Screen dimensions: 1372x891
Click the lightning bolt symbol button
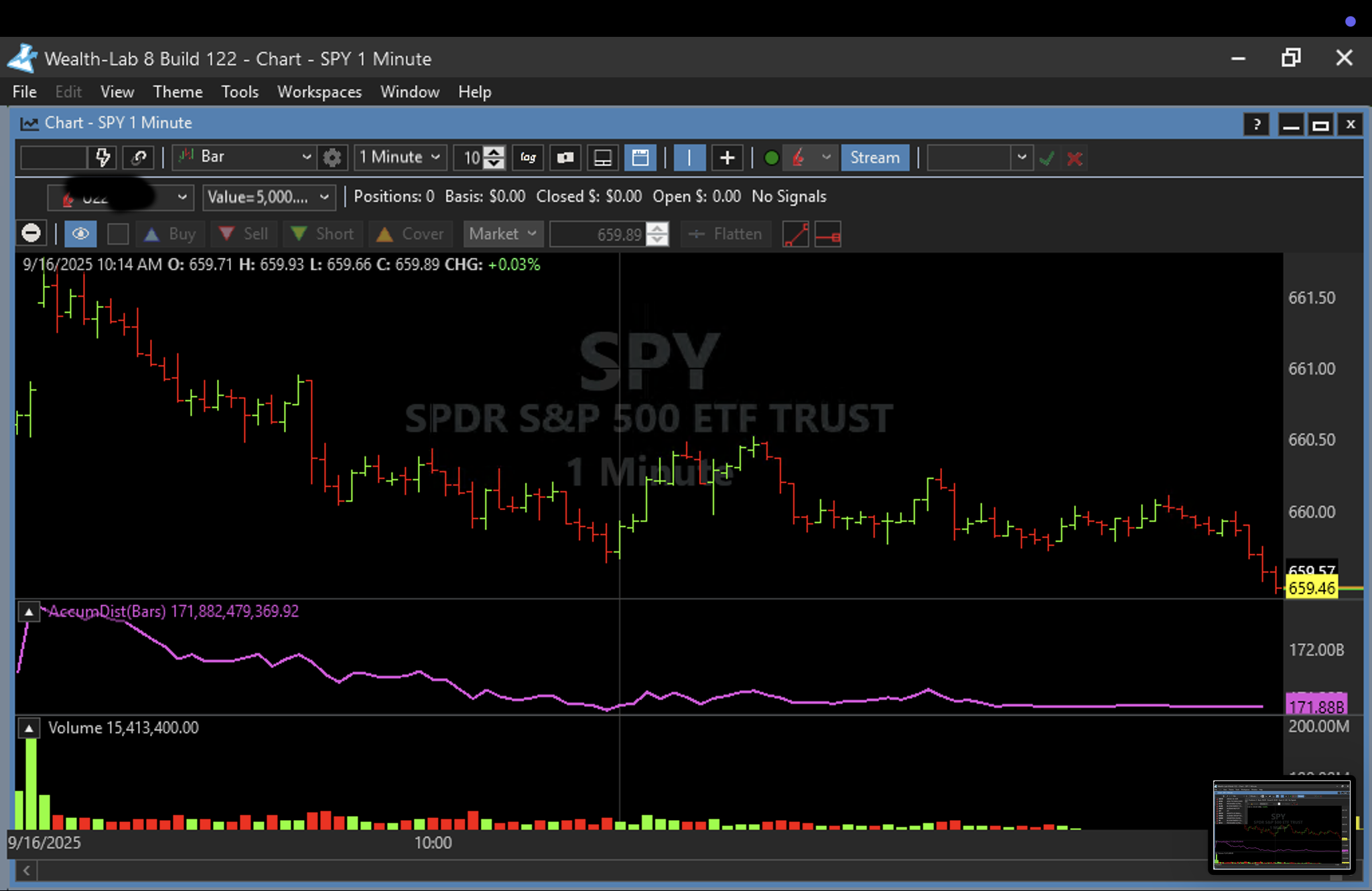click(102, 157)
